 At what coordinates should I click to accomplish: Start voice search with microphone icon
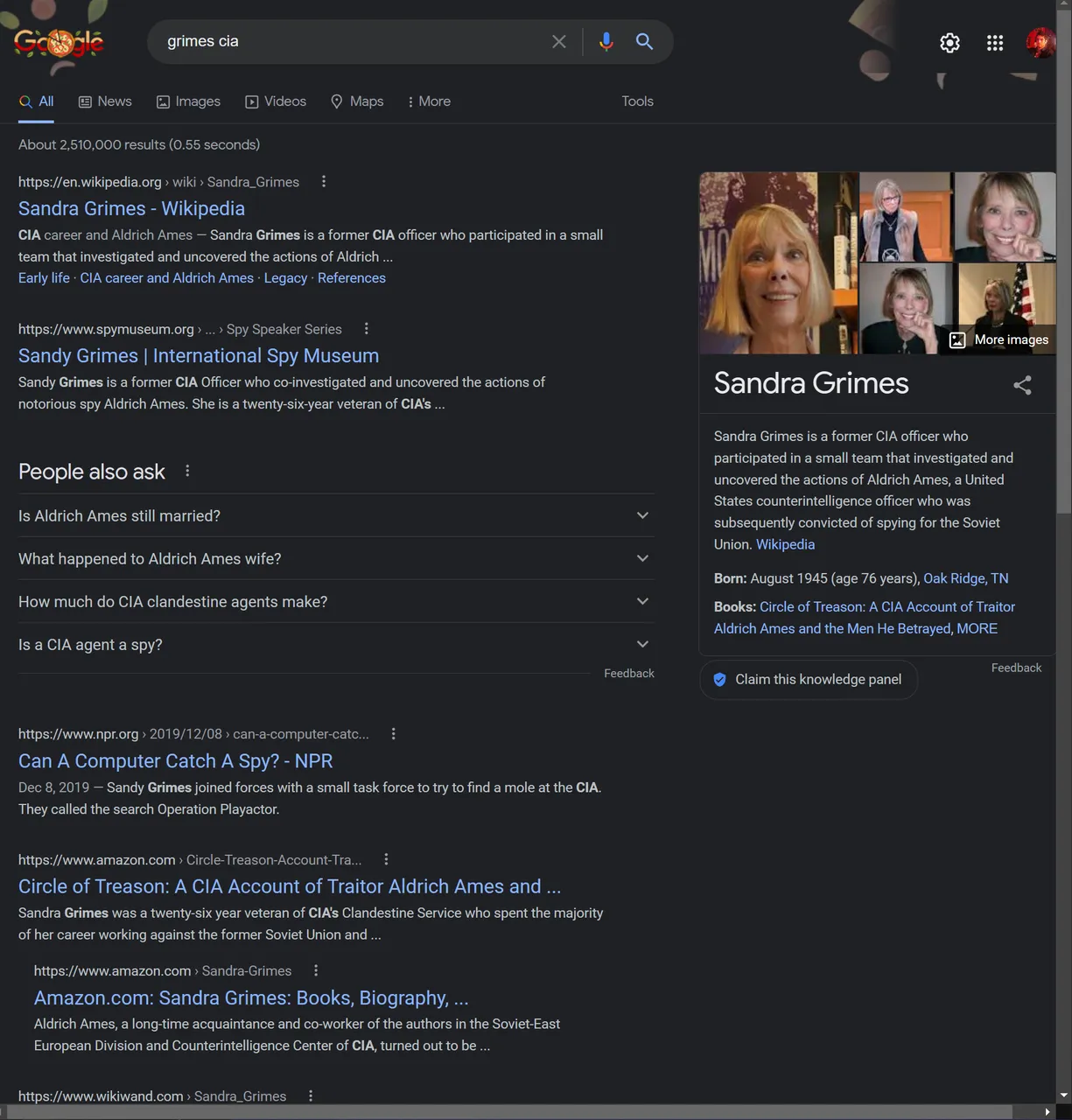point(606,41)
